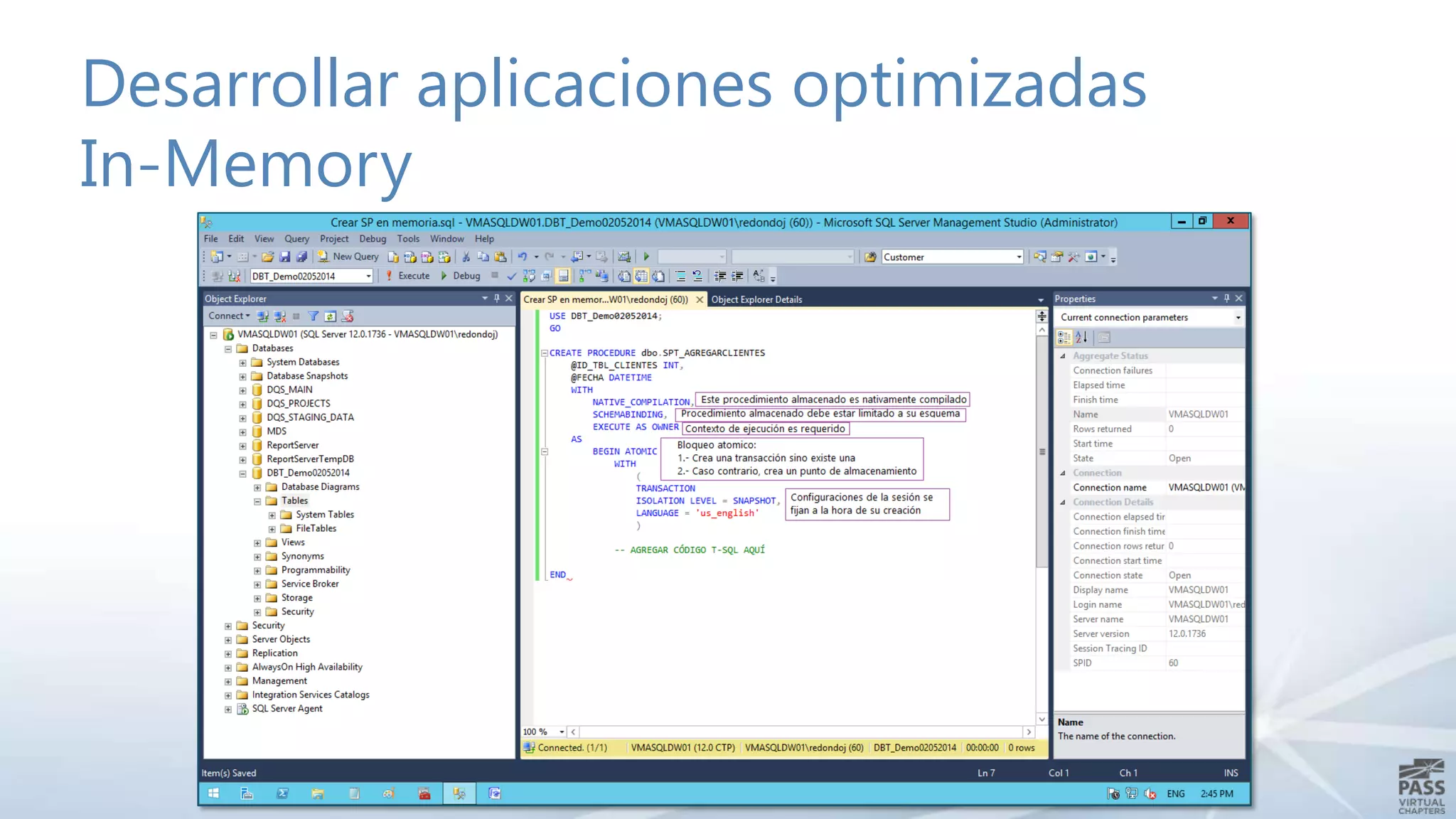The width and height of the screenshot is (1456, 819).
Task: Click the Toolbox hammer-wrench icon
Action: click(1074, 257)
